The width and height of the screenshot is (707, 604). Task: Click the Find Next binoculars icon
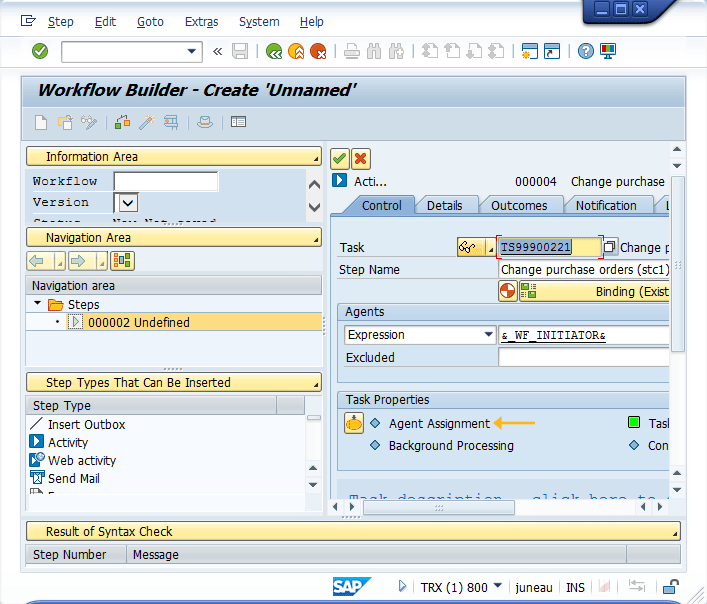[396, 51]
